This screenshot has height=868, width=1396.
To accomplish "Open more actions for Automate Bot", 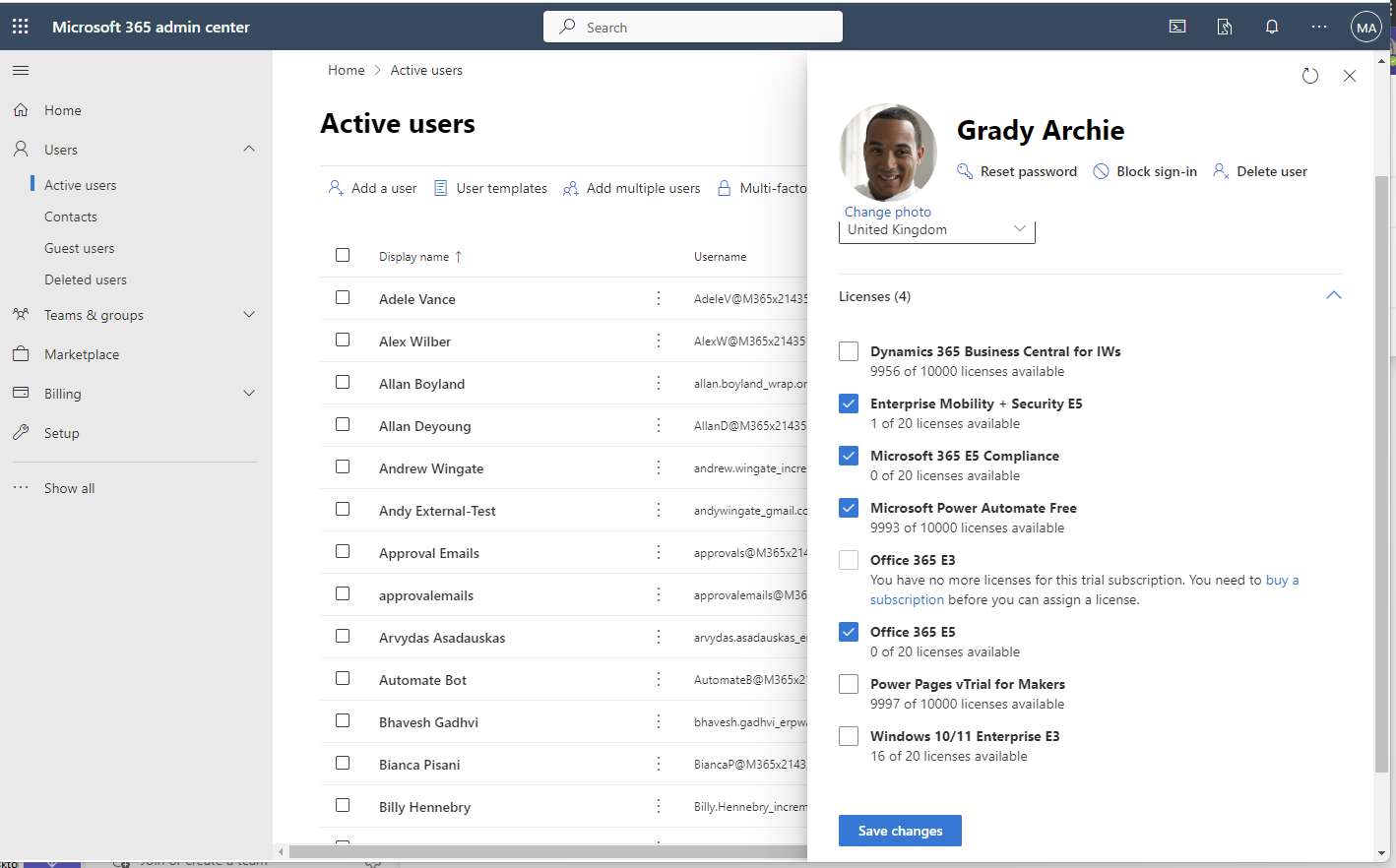I will pyautogui.click(x=659, y=679).
